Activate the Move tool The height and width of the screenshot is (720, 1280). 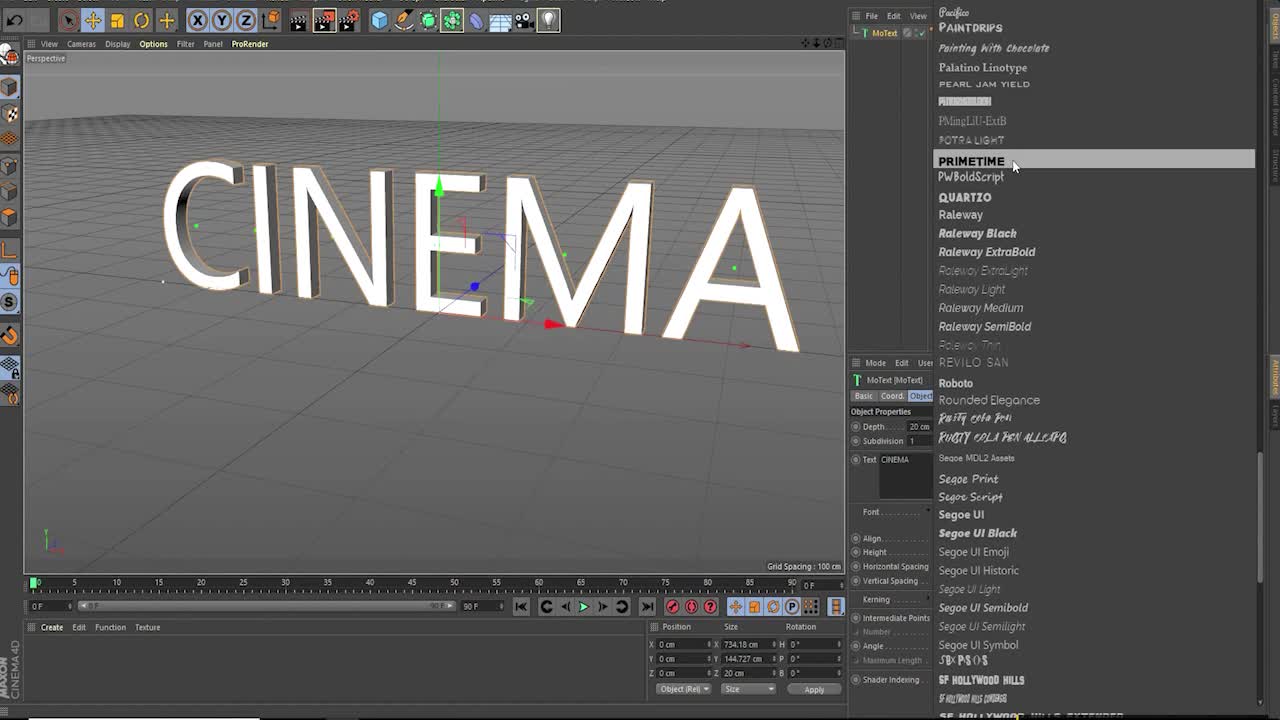click(x=93, y=20)
